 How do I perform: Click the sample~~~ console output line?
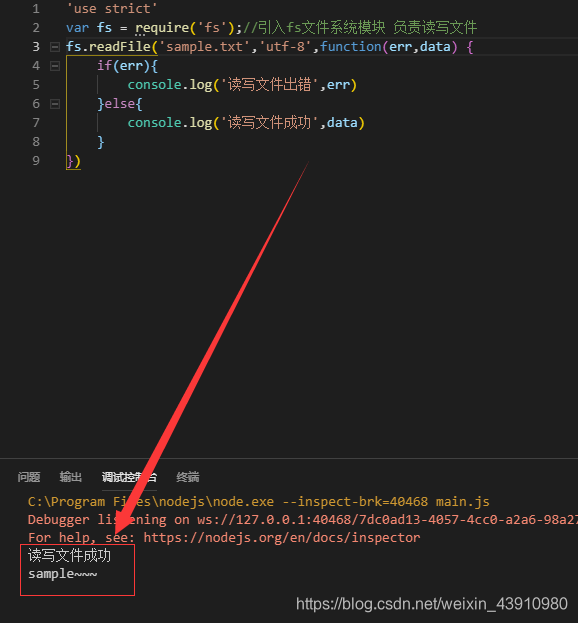[x=62, y=574]
